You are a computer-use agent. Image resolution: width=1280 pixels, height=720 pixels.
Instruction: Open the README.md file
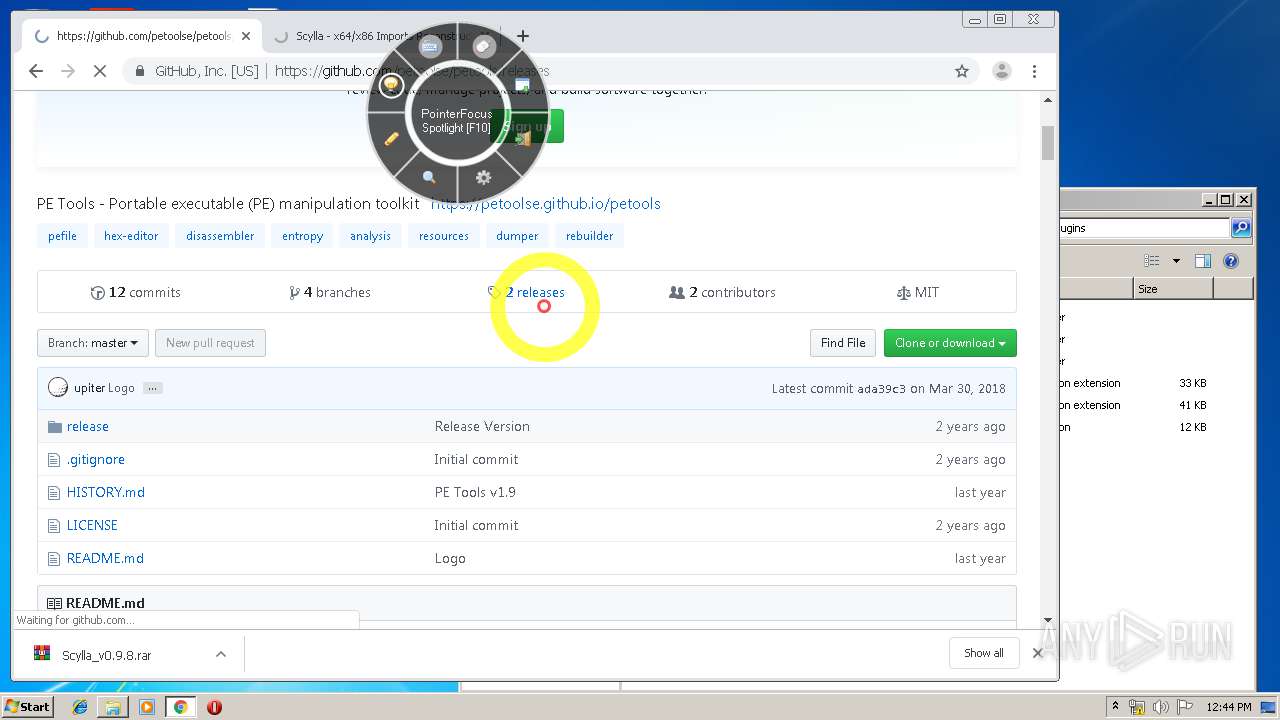pos(105,558)
